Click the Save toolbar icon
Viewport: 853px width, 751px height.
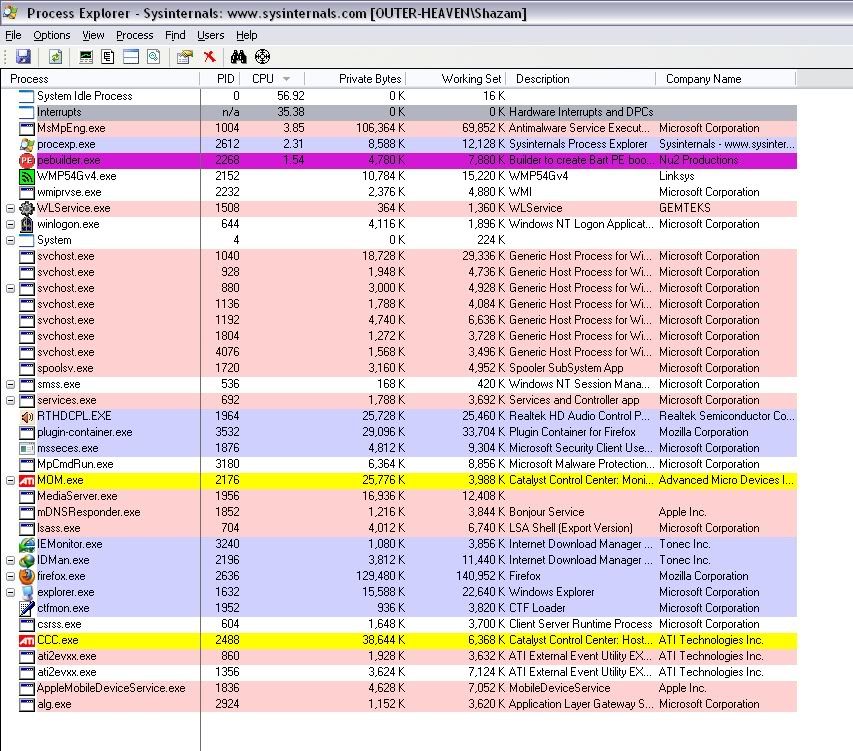(x=23, y=57)
